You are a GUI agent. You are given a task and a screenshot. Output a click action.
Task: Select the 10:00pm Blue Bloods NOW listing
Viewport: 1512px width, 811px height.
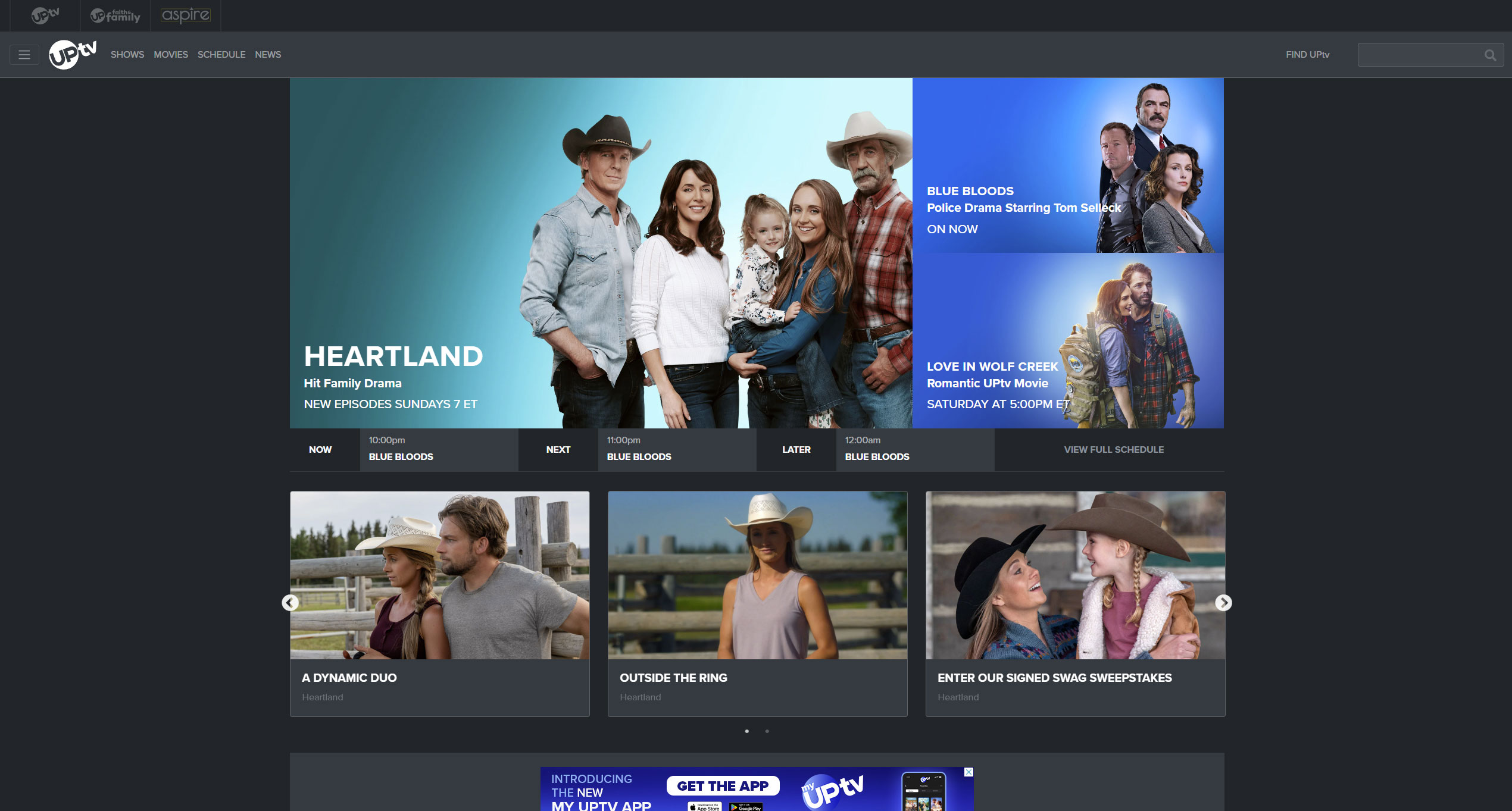click(439, 449)
